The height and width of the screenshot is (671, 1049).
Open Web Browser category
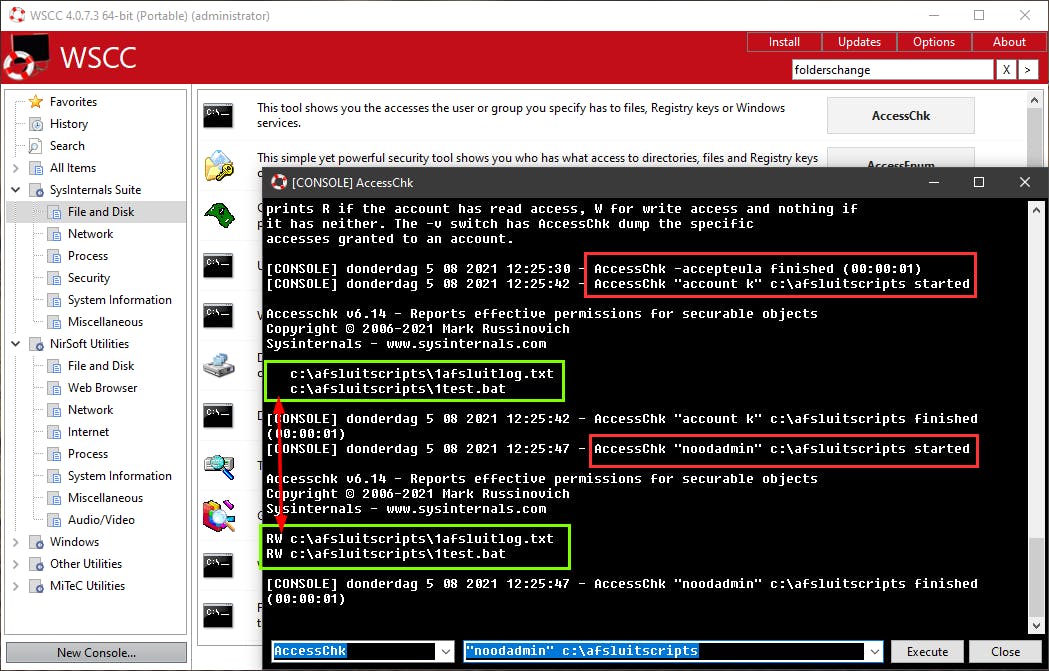tap(102, 388)
